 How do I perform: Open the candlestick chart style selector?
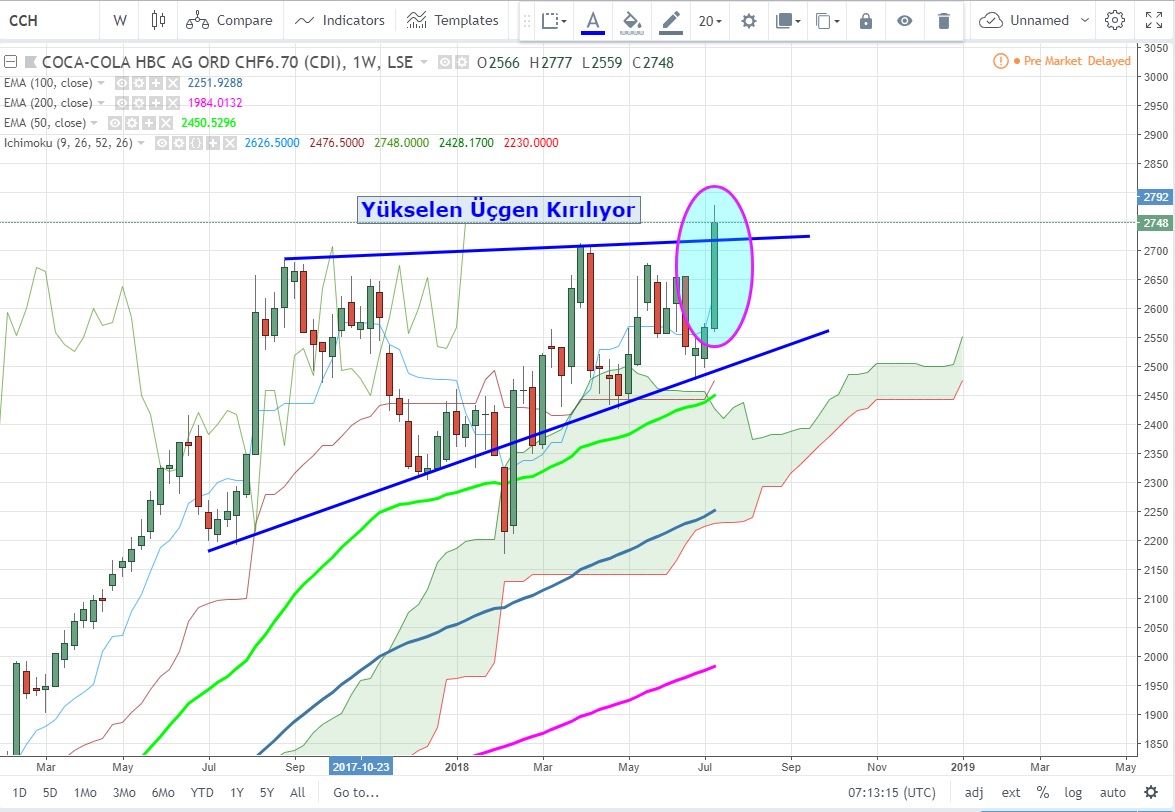157,20
